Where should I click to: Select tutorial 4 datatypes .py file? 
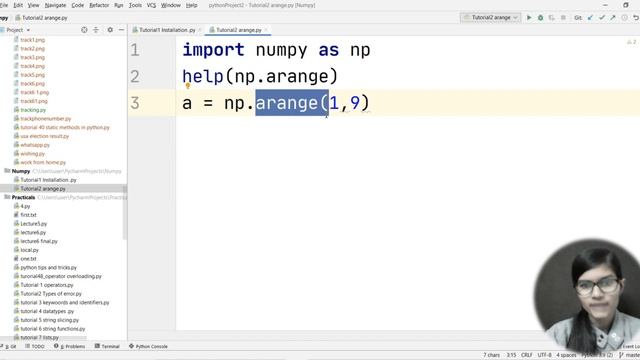47,311
